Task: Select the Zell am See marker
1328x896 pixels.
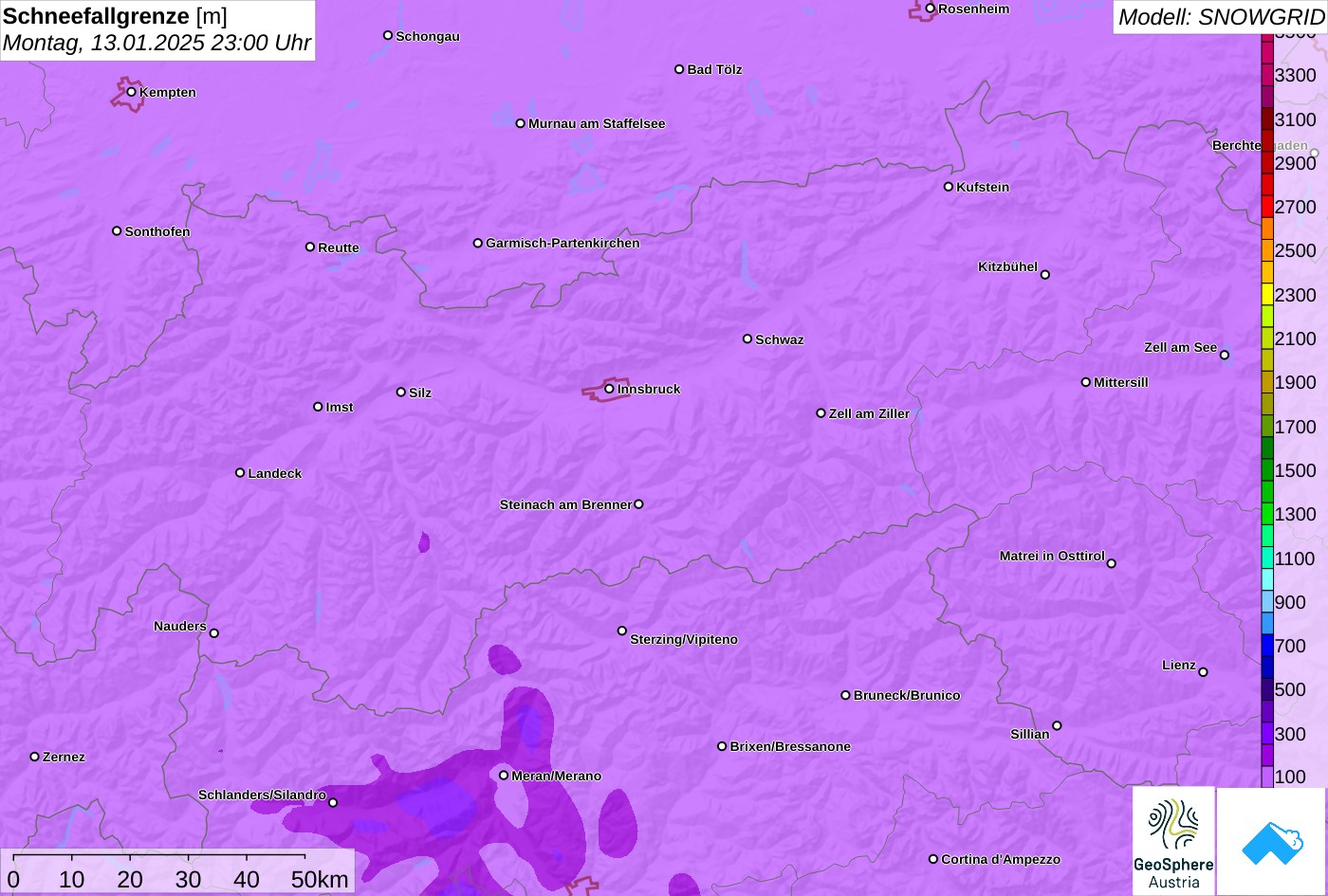Action: pos(1225,356)
